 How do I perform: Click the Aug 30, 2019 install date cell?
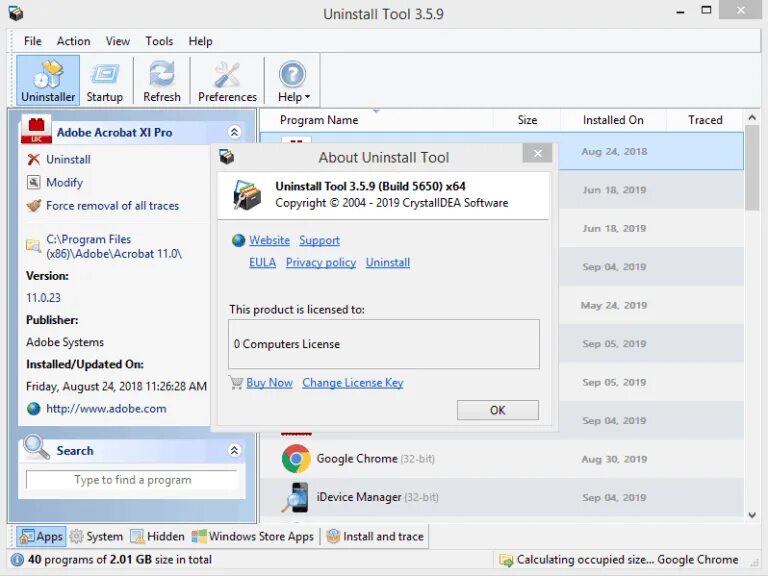614,459
